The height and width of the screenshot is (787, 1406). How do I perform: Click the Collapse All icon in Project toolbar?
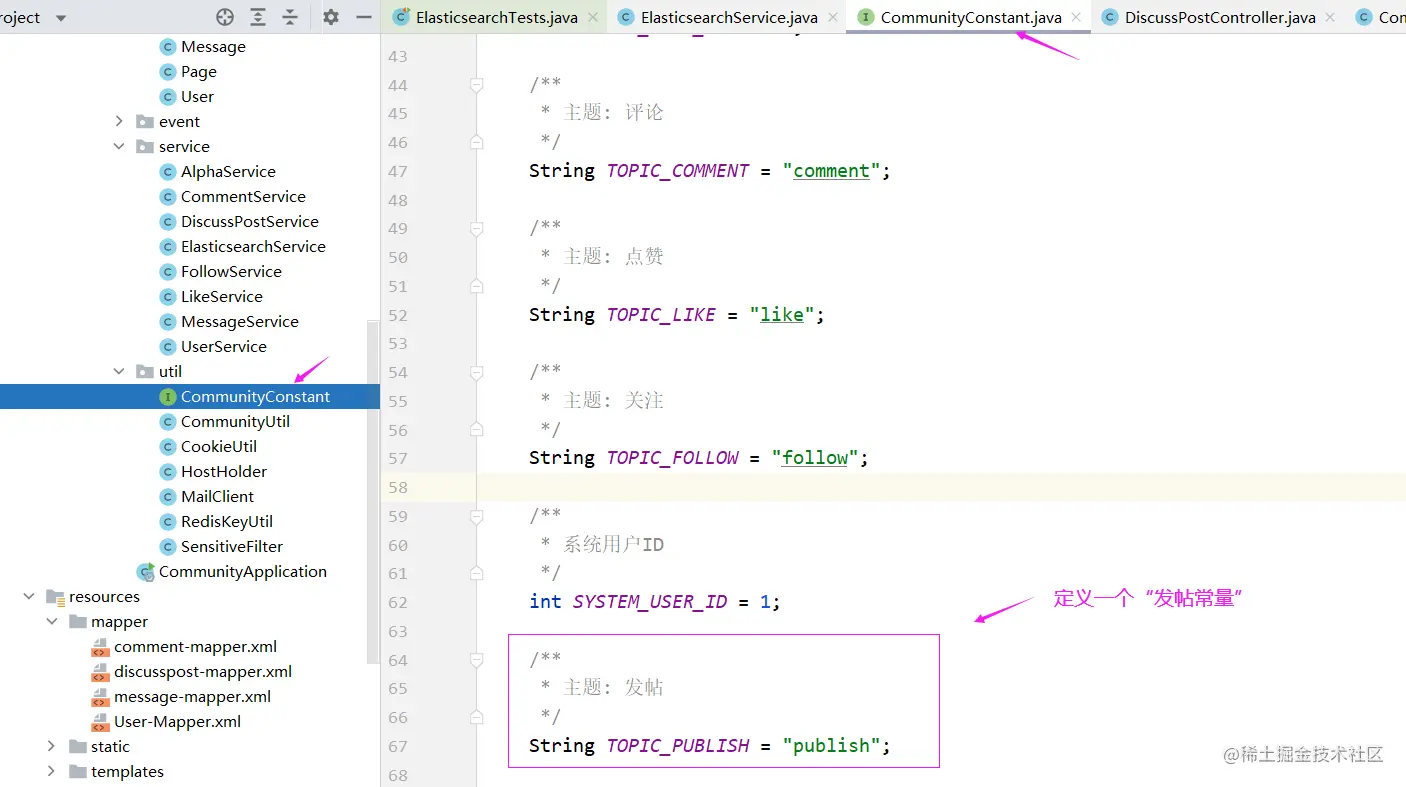click(290, 17)
